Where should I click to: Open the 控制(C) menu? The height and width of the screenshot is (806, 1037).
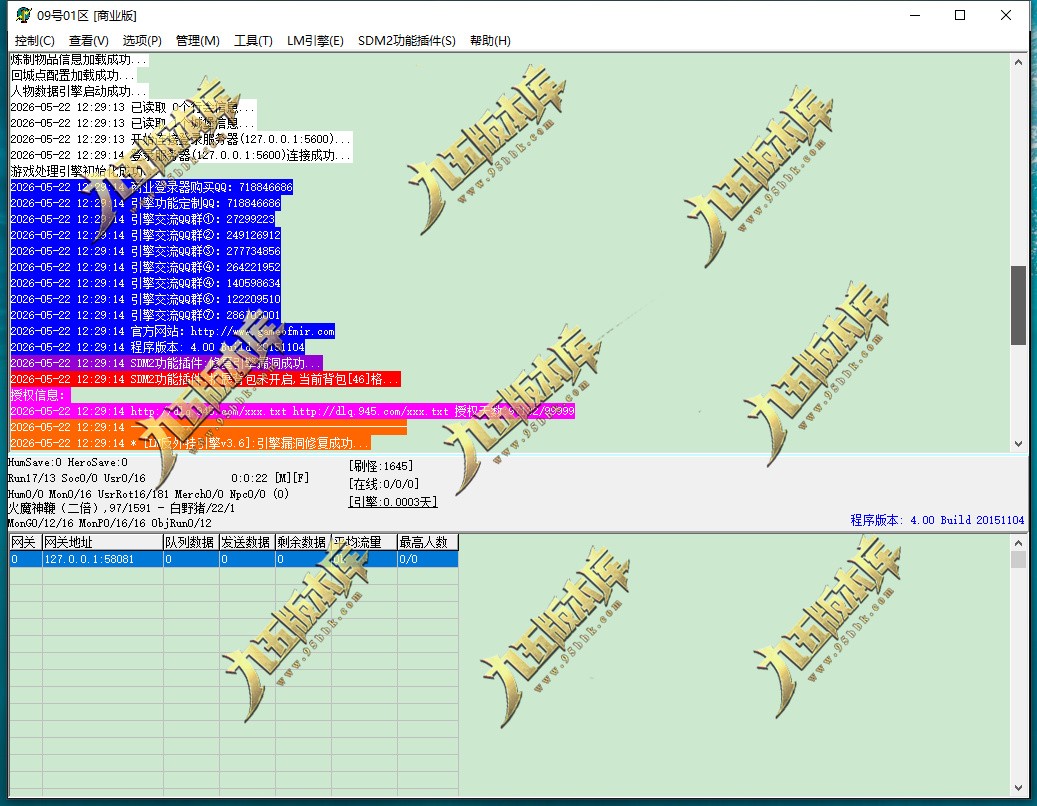click(x=34, y=41)
